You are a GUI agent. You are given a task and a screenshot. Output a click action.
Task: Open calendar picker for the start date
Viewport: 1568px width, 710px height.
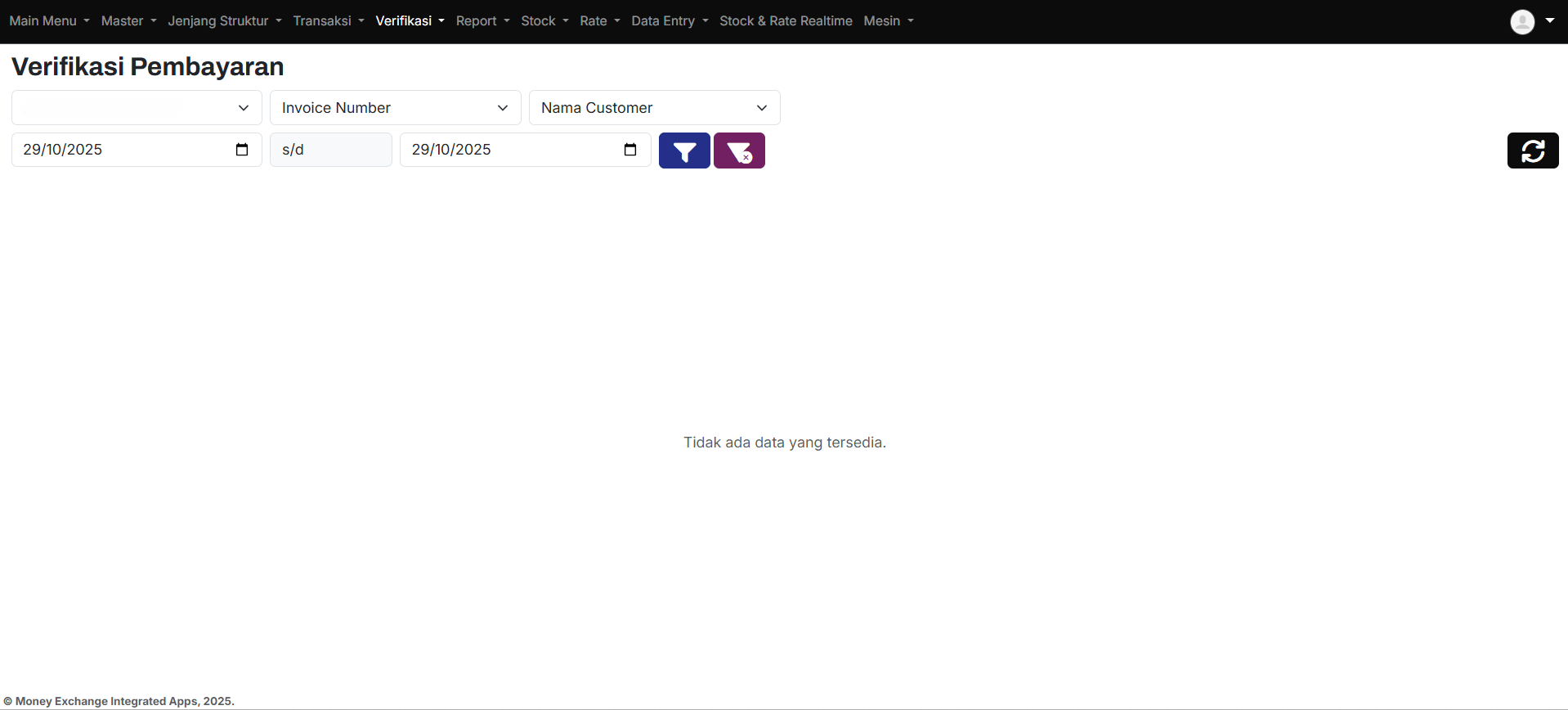(x=242, y=150)
